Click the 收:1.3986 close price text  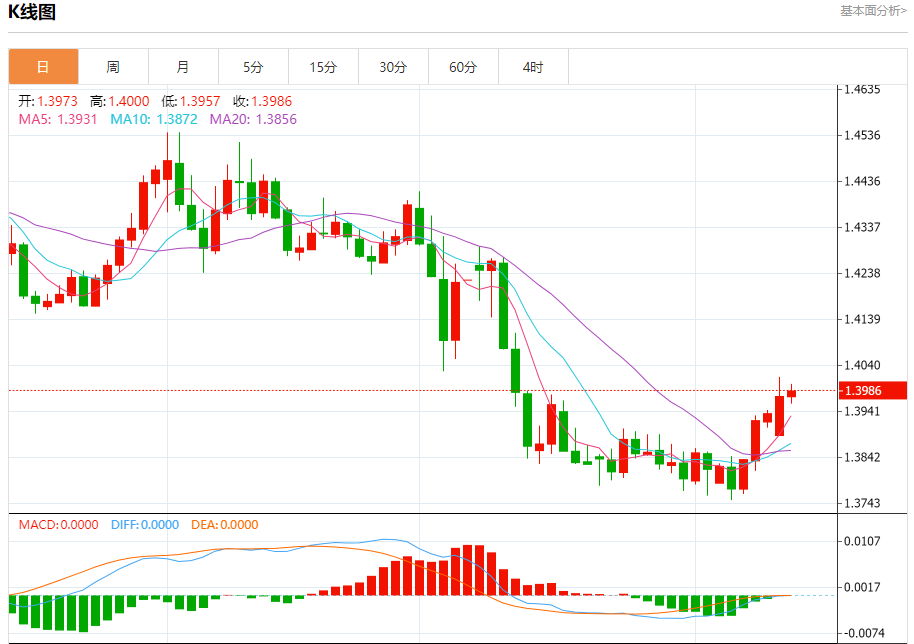coord(262,101)
